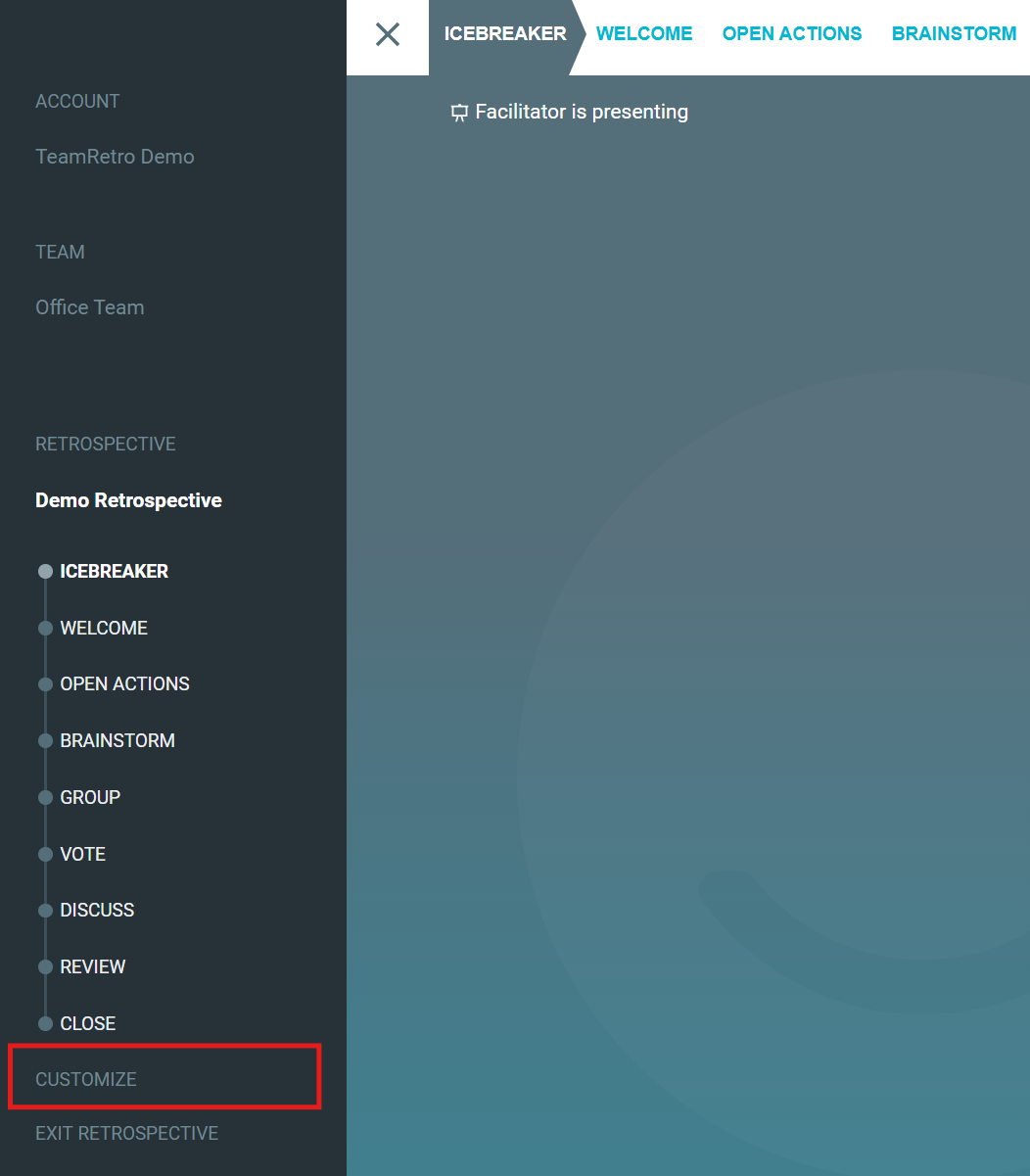Click the 'Facilitator is presenting' status text
The image size is (1030, 1176).
tap(582, 112)
